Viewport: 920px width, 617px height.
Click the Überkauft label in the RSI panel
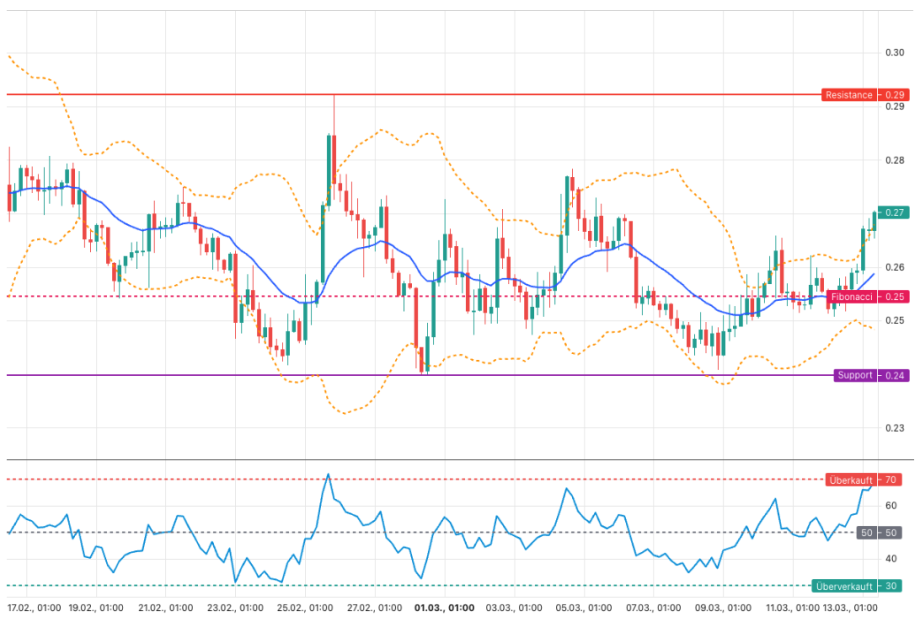[x=852, y=480]
